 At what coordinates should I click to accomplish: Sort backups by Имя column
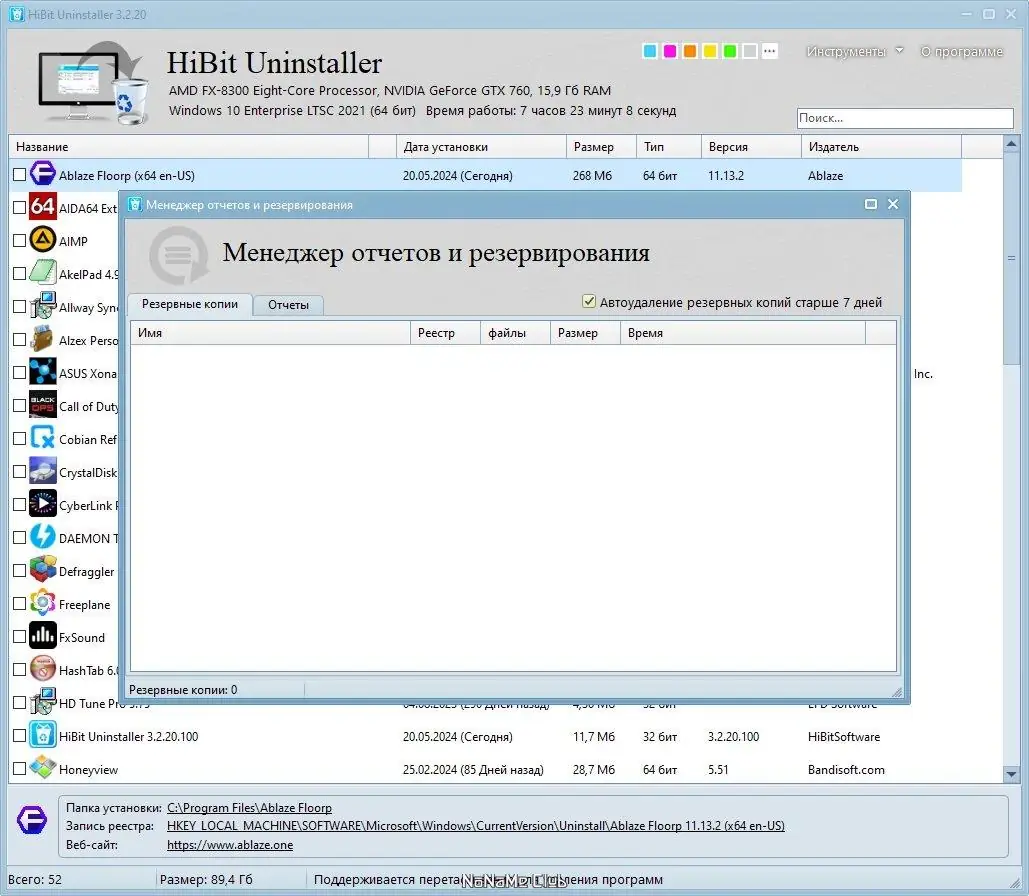coord(270,333)
